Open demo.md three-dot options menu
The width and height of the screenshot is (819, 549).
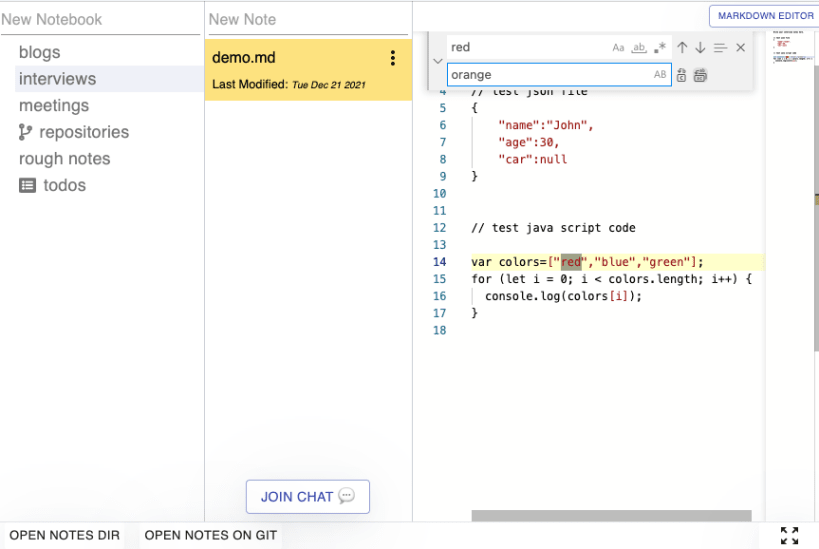[393, 58]
